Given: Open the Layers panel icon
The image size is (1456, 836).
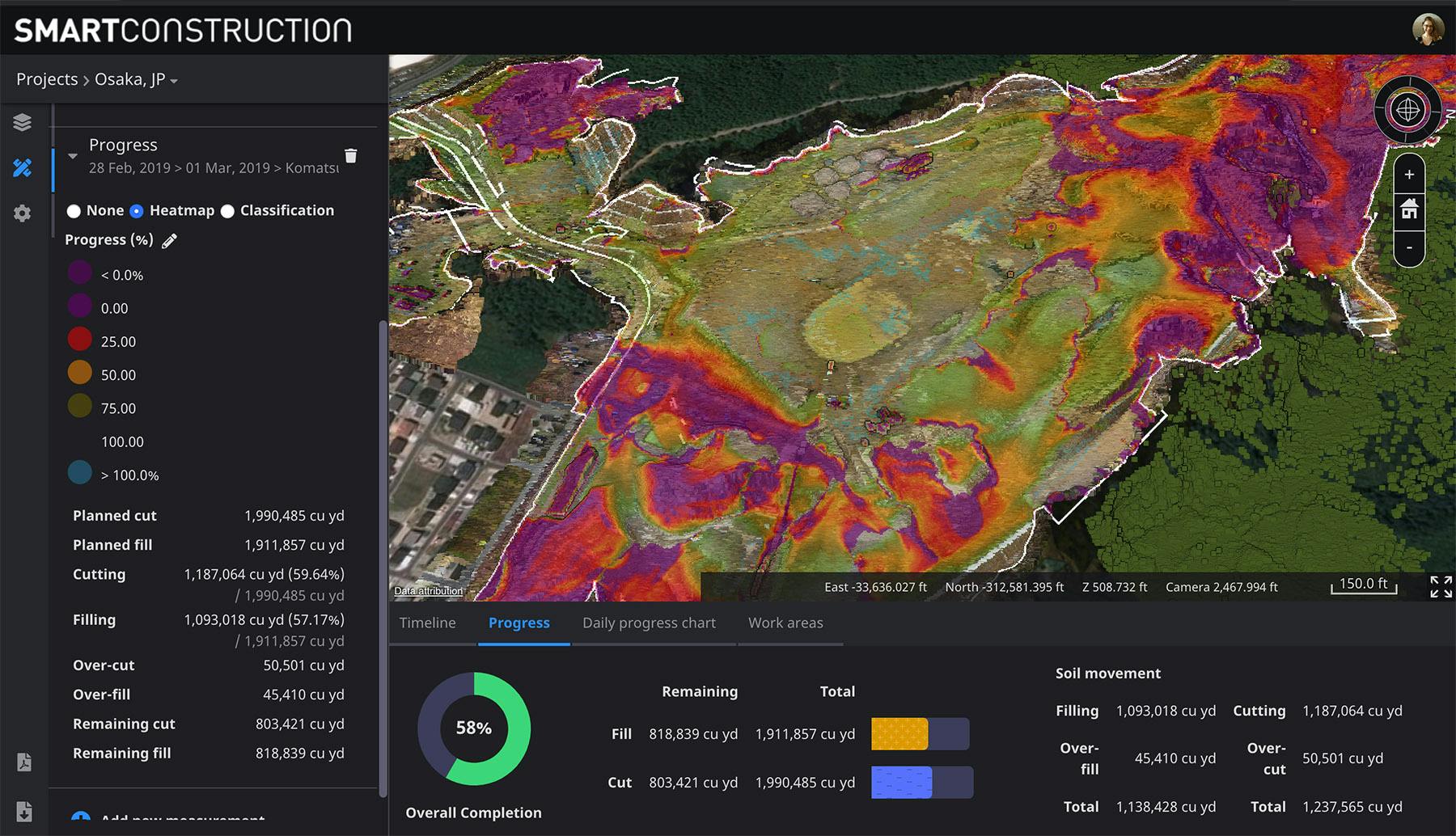Looking at the screenshot, I should (22, 122).
